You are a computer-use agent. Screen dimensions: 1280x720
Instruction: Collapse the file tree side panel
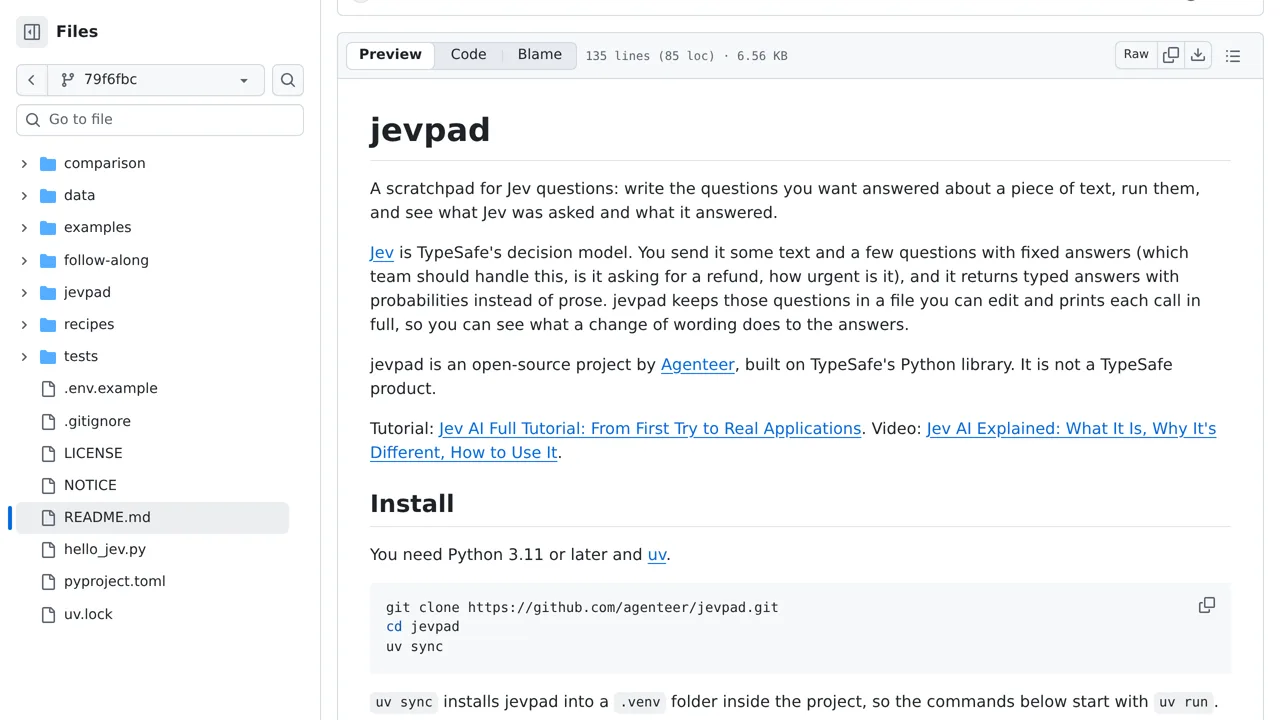[32, 32]
